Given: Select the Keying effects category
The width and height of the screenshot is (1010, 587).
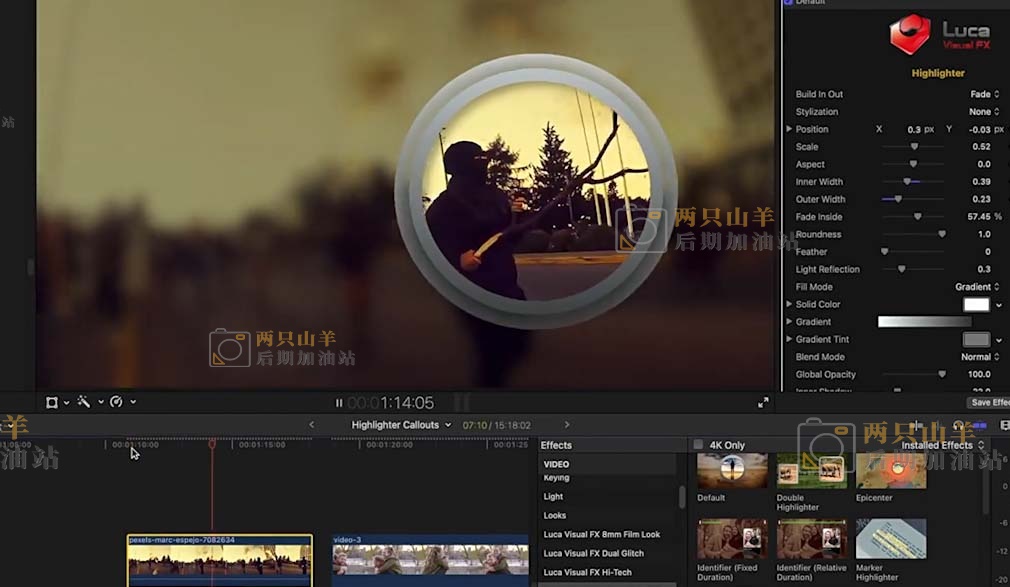Looking at the screenshot, I should click(x=556, y=478).
